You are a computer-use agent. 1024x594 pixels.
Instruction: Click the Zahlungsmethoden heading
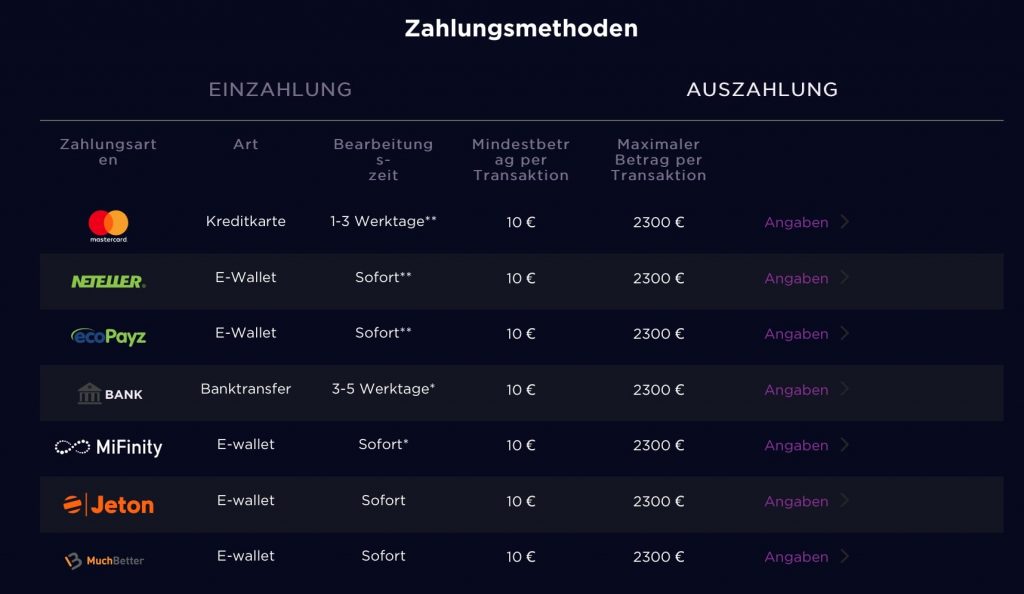pyautogui.click(x=521, y=28)
